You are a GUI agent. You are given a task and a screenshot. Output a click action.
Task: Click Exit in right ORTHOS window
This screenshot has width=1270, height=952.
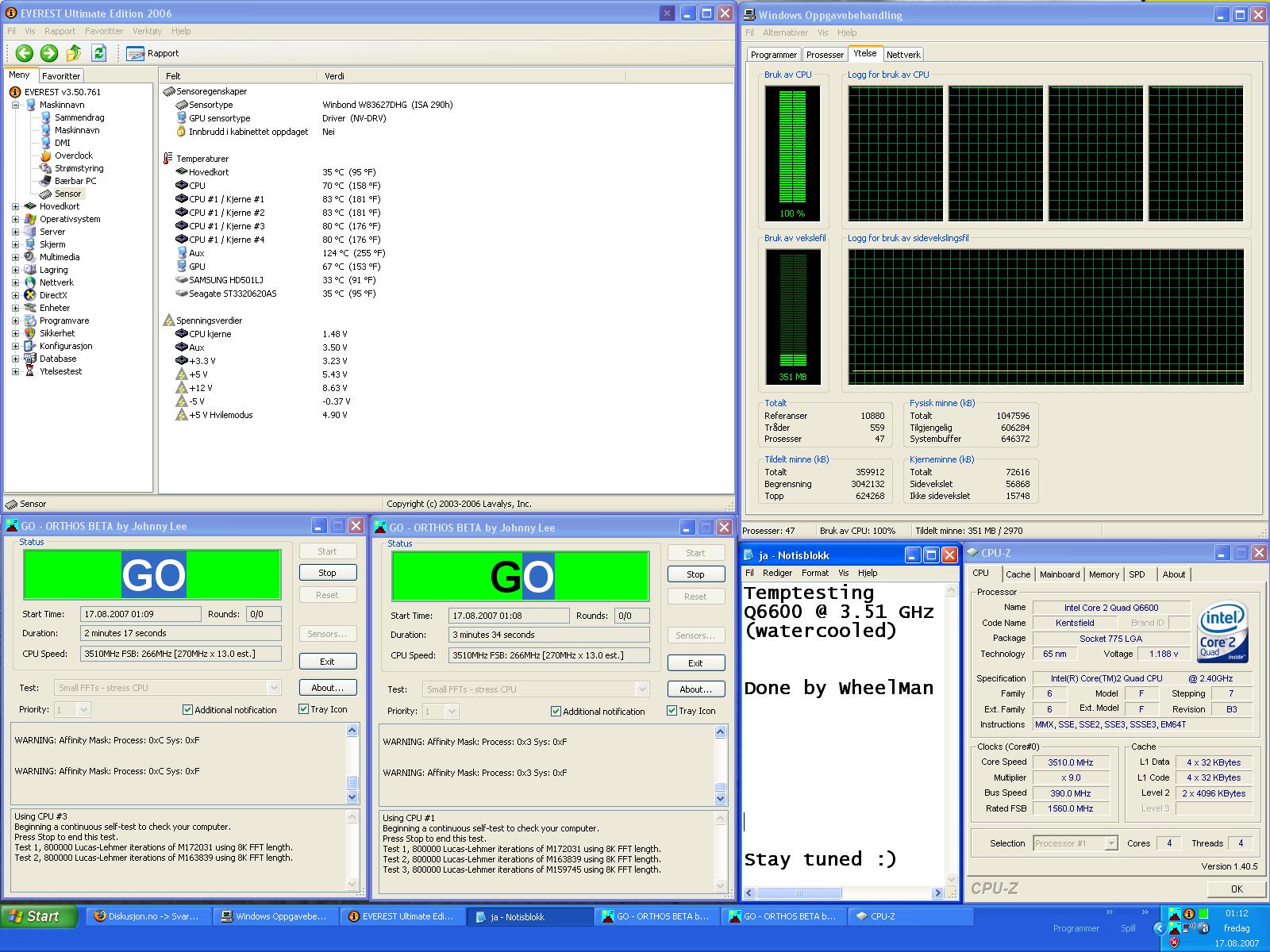point(695,663)
